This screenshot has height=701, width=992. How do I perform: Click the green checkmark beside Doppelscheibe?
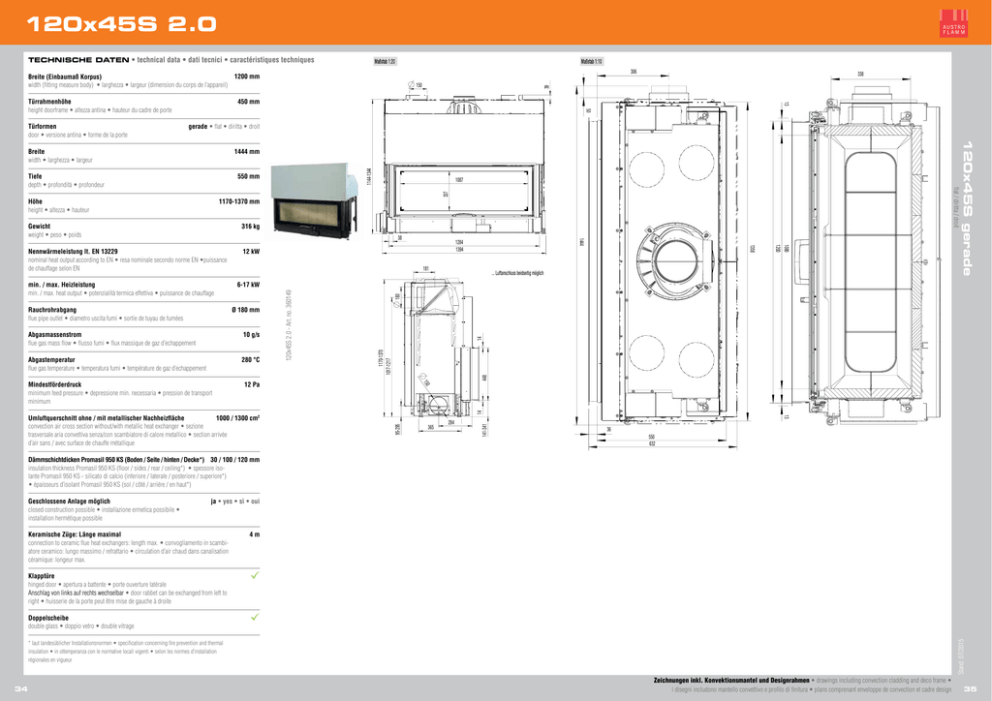tap(255, 618)
